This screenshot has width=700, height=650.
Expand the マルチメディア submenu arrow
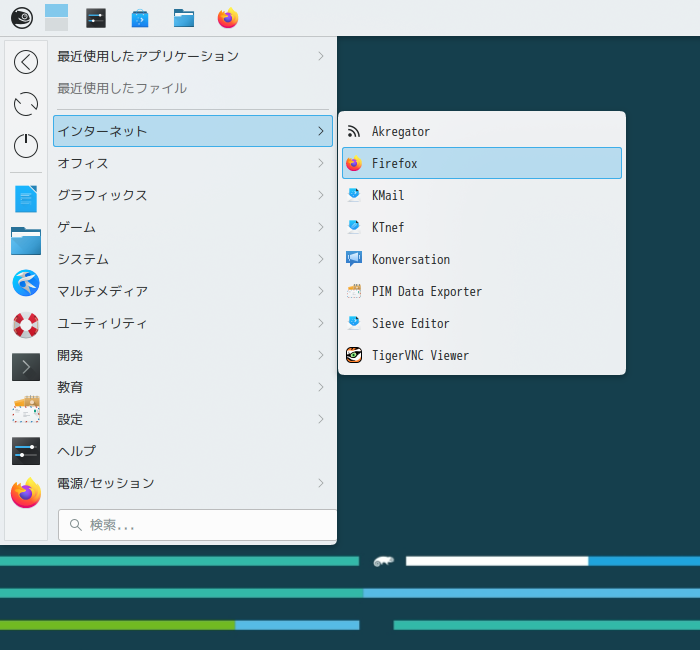[321, 291]
